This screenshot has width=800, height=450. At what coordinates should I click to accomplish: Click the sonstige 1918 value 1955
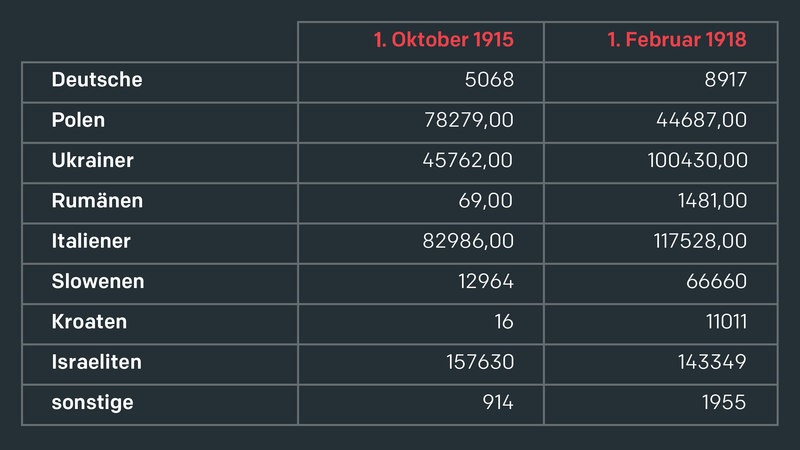724,402
